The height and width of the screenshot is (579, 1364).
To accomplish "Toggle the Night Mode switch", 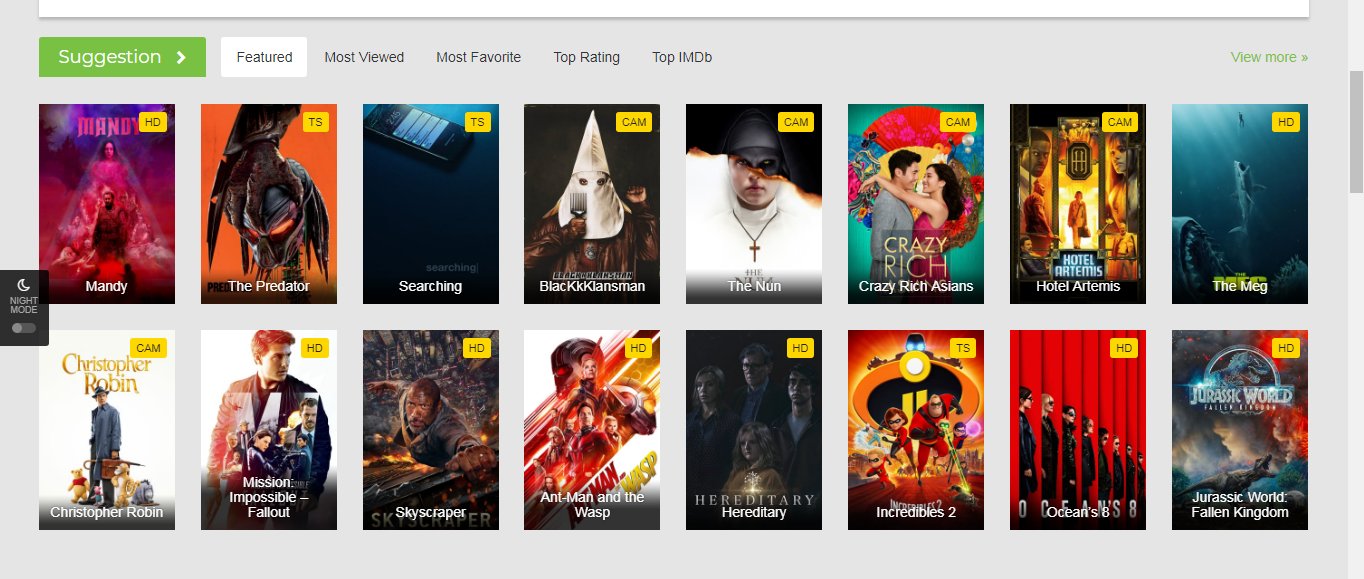I will (x=23, y=328).
